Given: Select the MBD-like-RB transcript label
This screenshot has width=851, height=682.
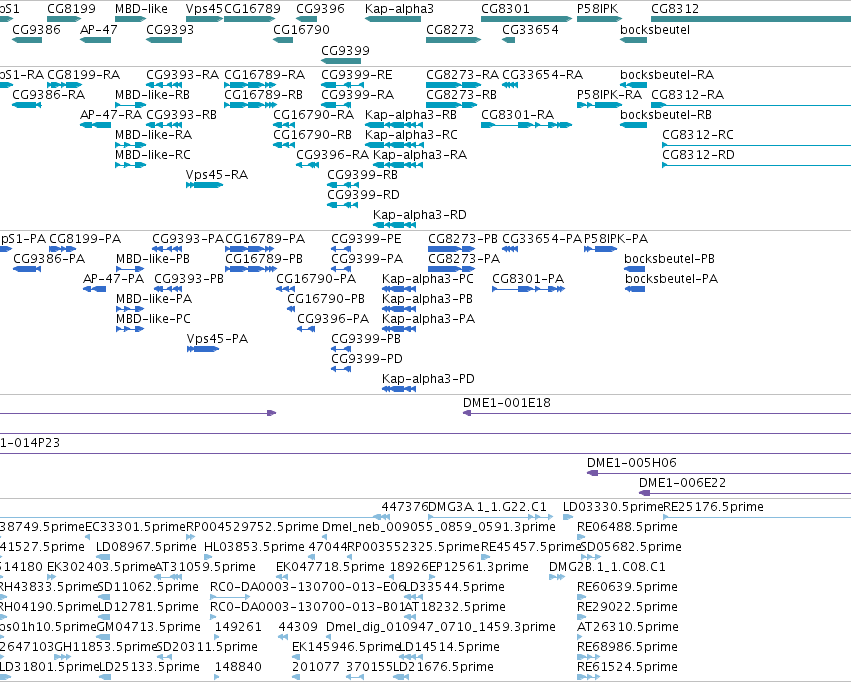Looking at the screenshot, I should pyautogui.click(x=153, y=94).
